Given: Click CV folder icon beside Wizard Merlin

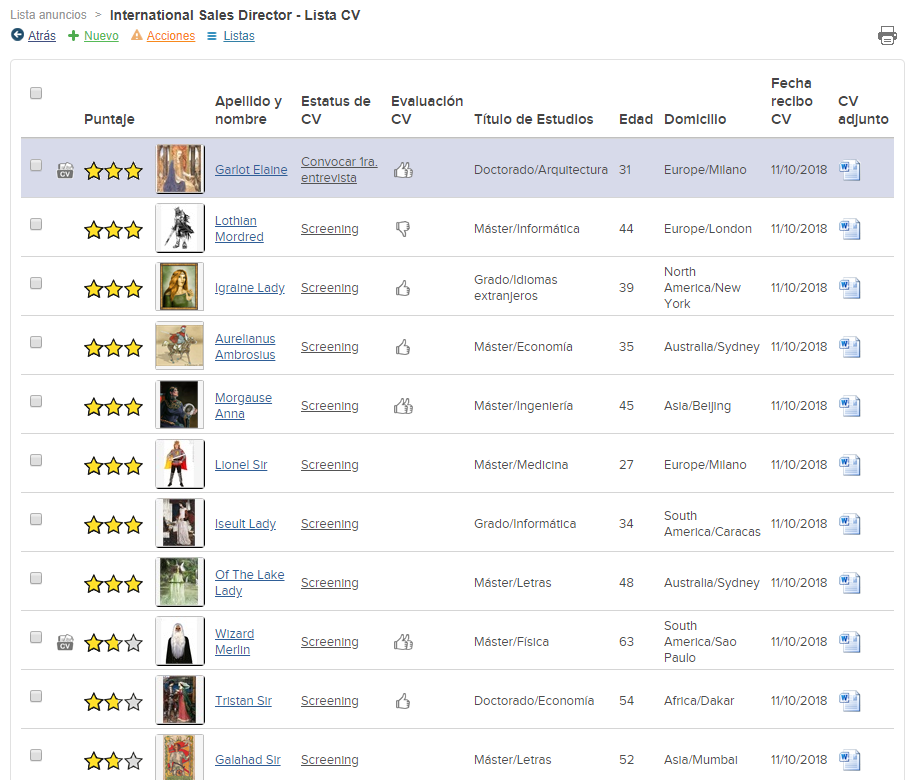Looking at the screenshot, I should [65, 642].
